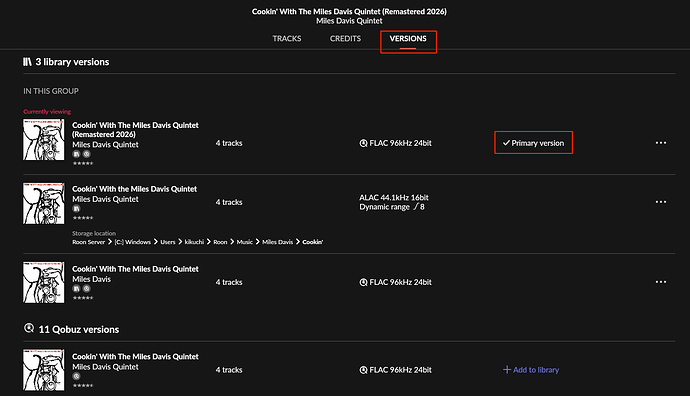Open the 'Cookin' With the Miles Davis Quintet' ALAC title
Viewport: 690px width, 396px height.
135,189
